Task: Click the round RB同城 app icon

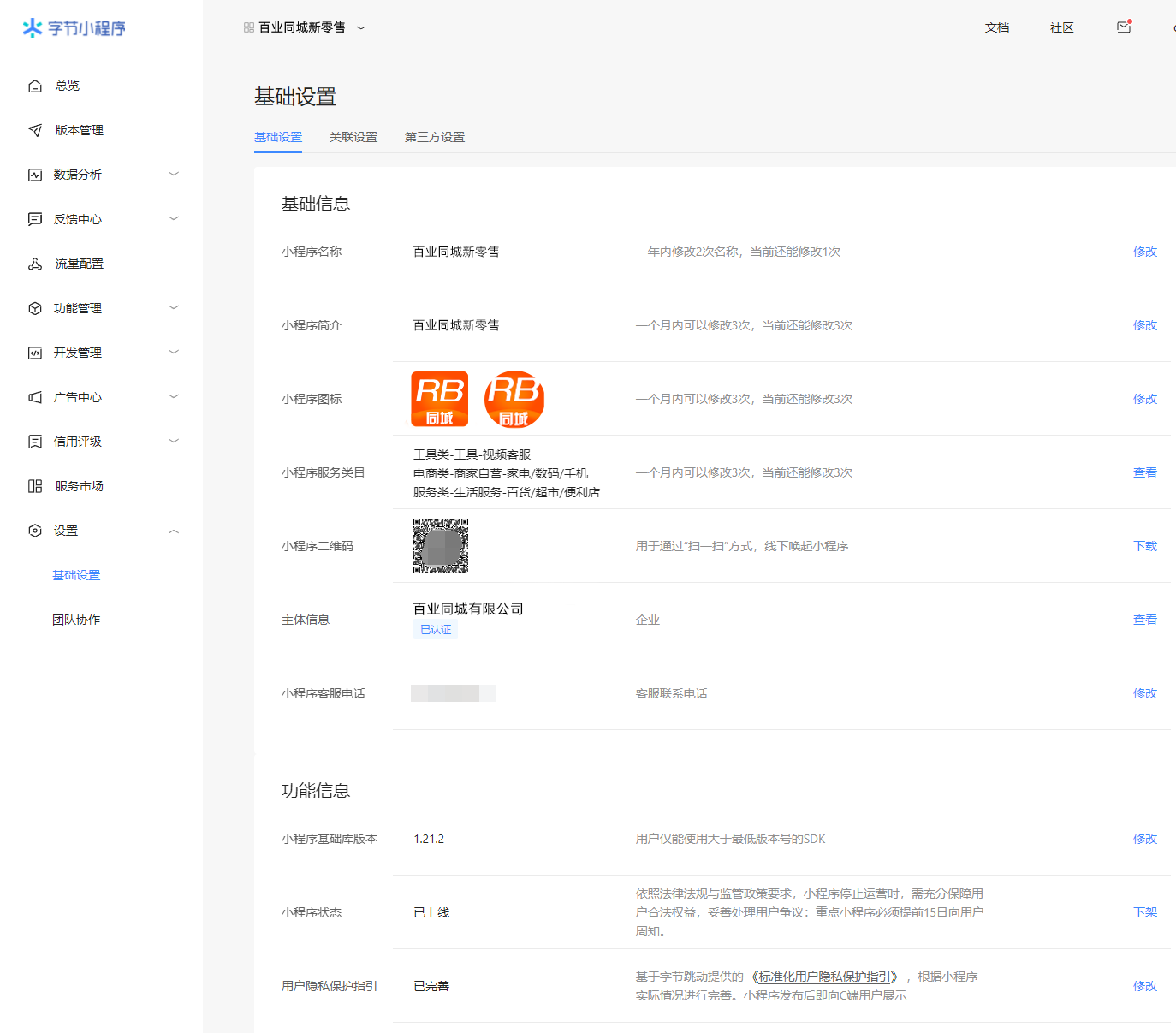Action: (x=514, y=399)
